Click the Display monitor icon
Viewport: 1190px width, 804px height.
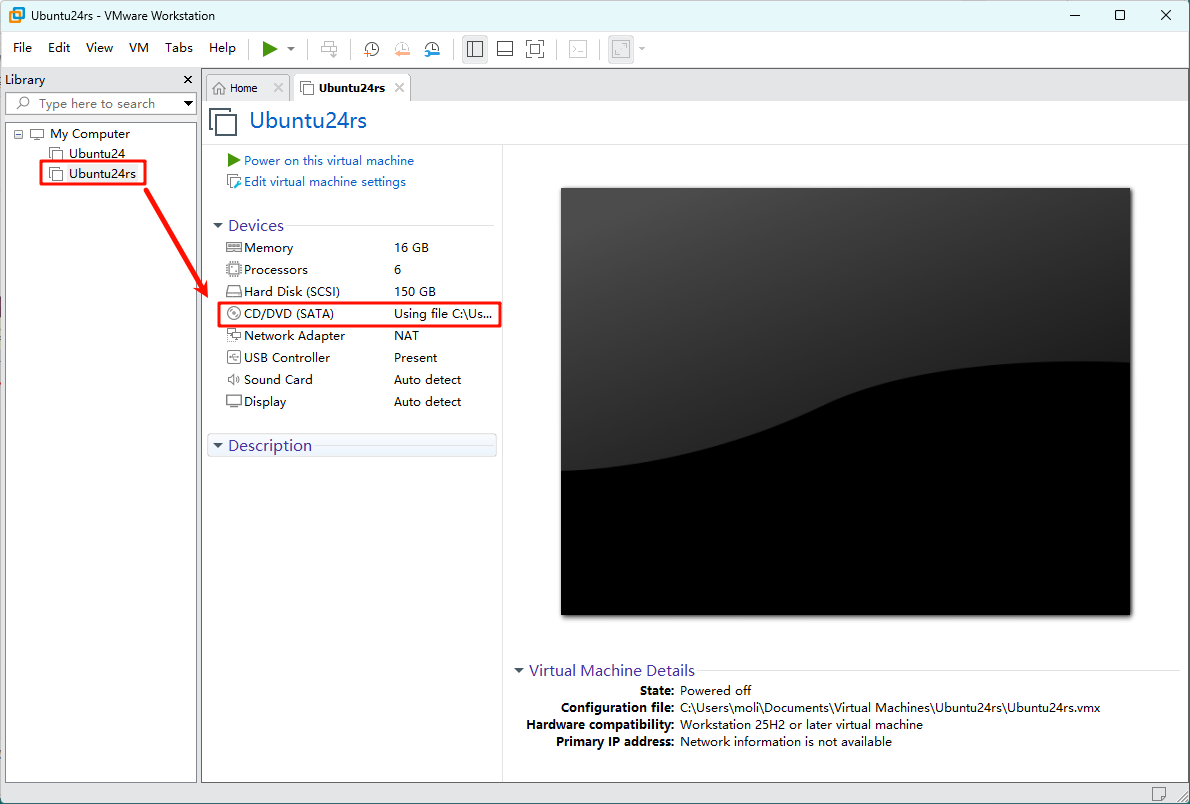click(x=234, y=402)
